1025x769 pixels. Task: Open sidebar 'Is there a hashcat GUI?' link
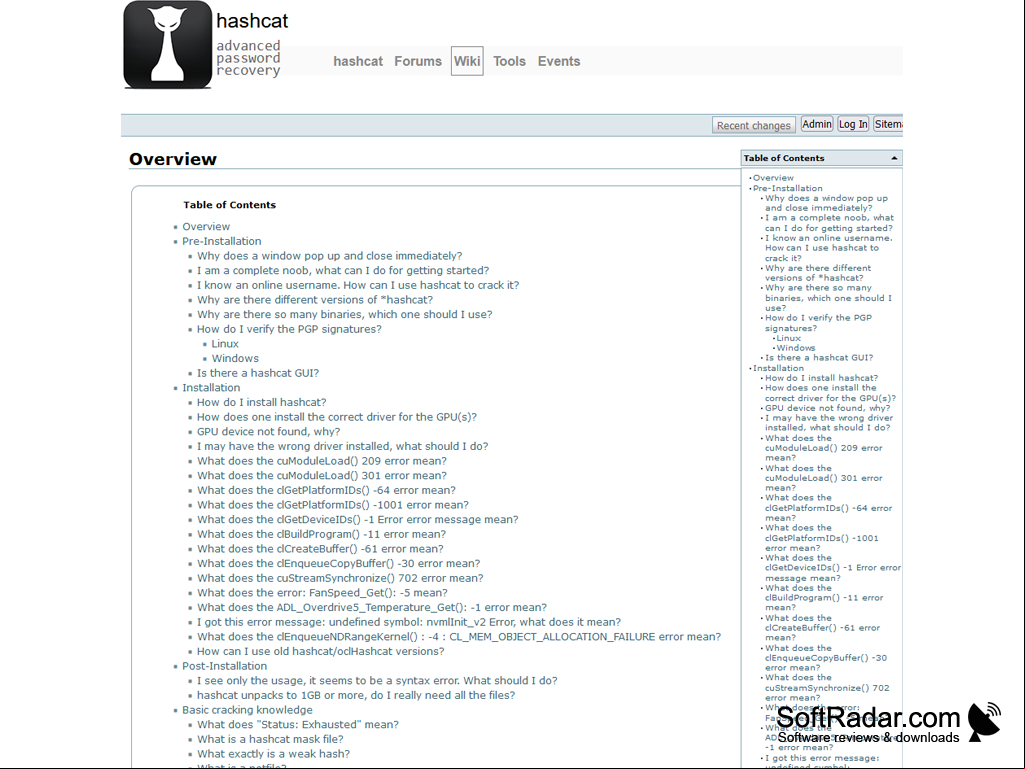click(819, 358)
